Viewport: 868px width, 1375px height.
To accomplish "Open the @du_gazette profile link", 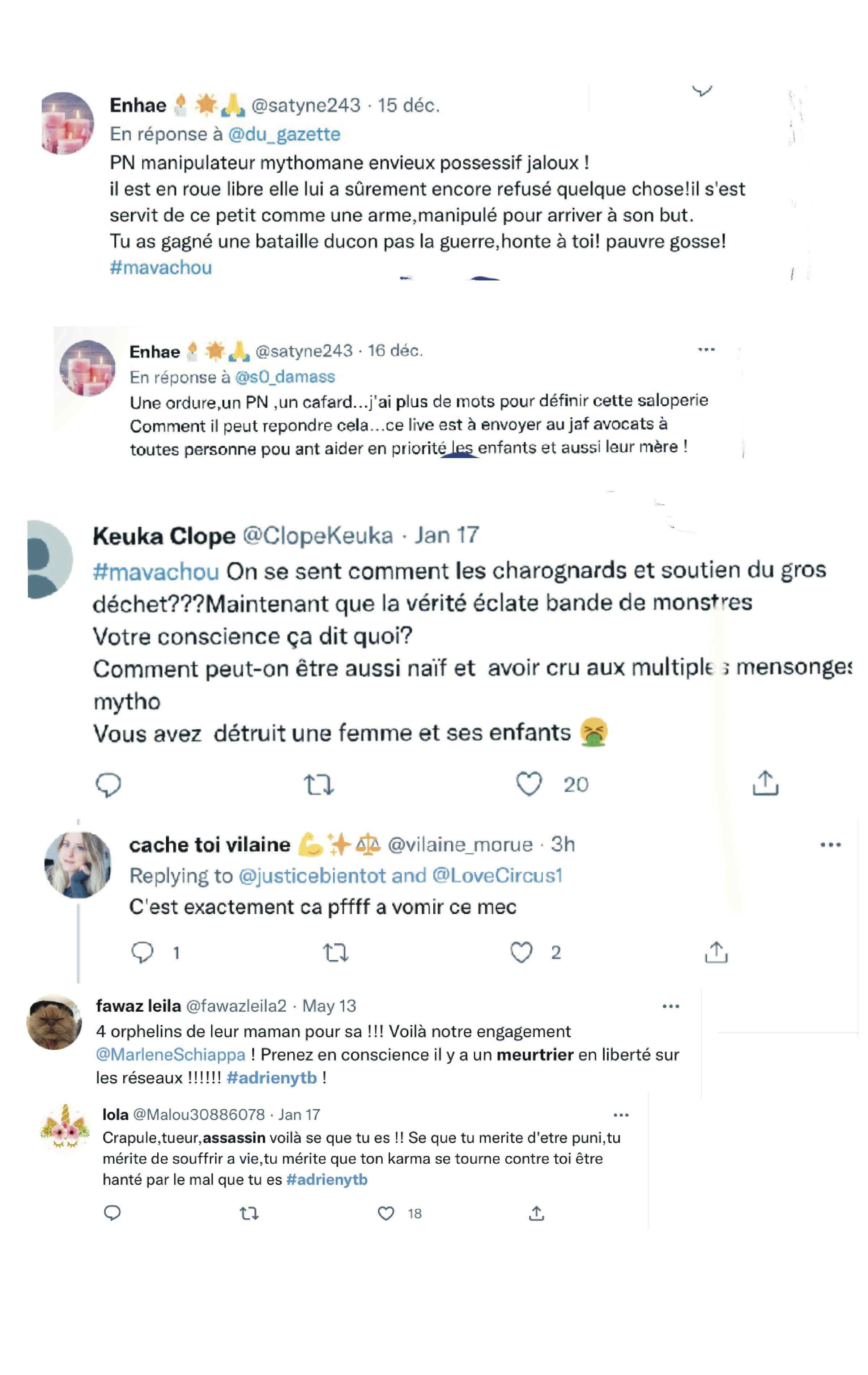I will pos(284,134).
